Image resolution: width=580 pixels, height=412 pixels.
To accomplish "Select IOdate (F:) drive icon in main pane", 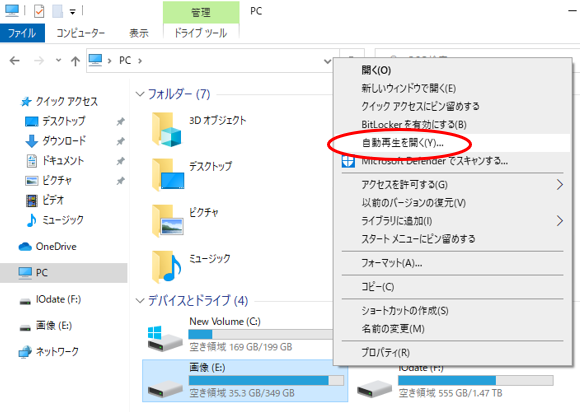I will (x=374, y=389).
